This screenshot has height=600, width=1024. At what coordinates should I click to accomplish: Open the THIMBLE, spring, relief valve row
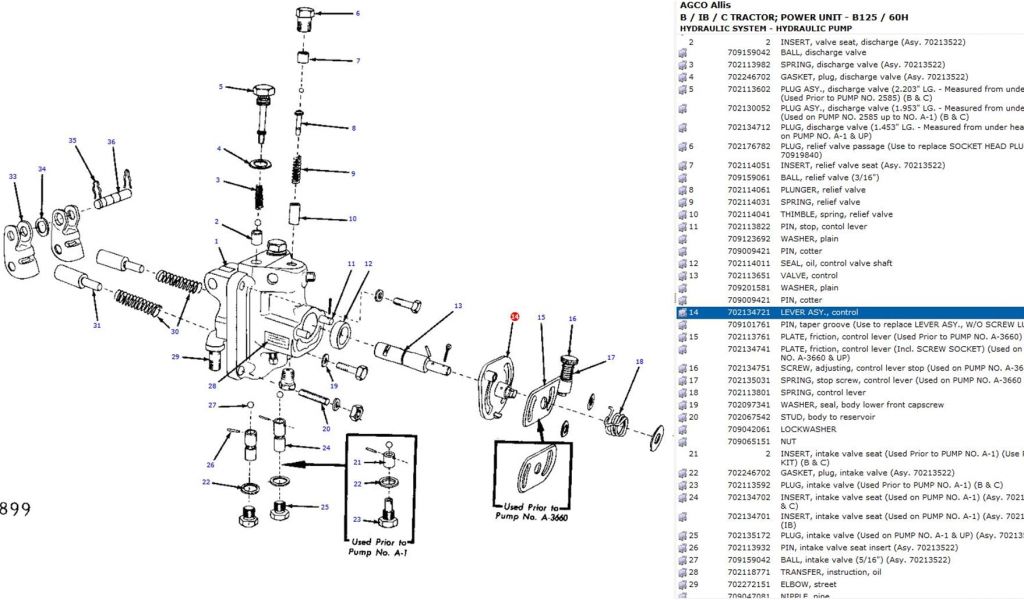[x=836, y=214]
